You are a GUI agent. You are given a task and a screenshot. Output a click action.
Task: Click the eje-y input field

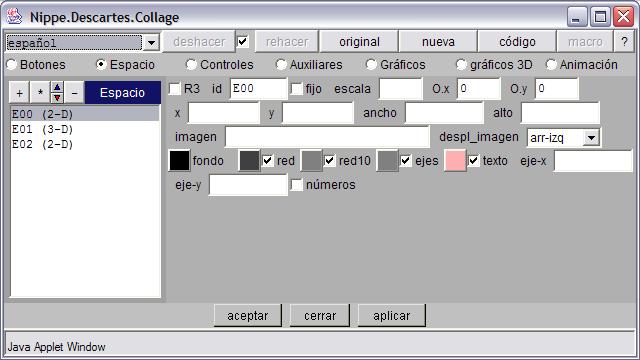pos(248,185)
